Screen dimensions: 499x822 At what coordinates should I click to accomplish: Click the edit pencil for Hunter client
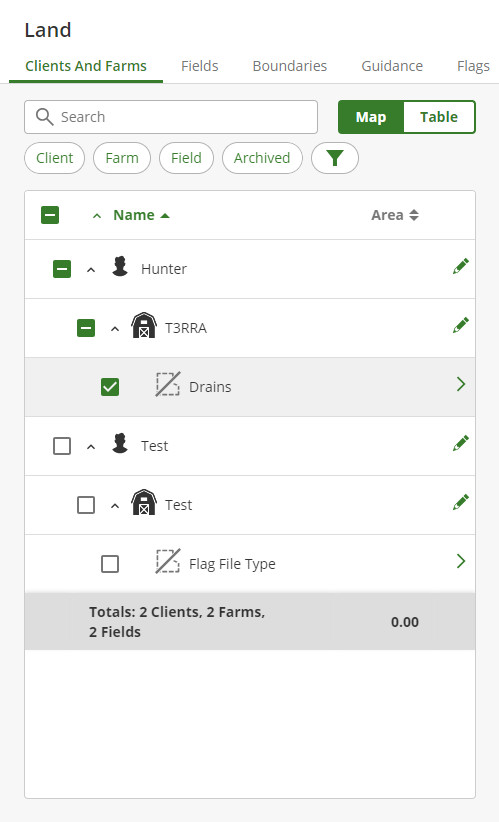coord(461,266)
